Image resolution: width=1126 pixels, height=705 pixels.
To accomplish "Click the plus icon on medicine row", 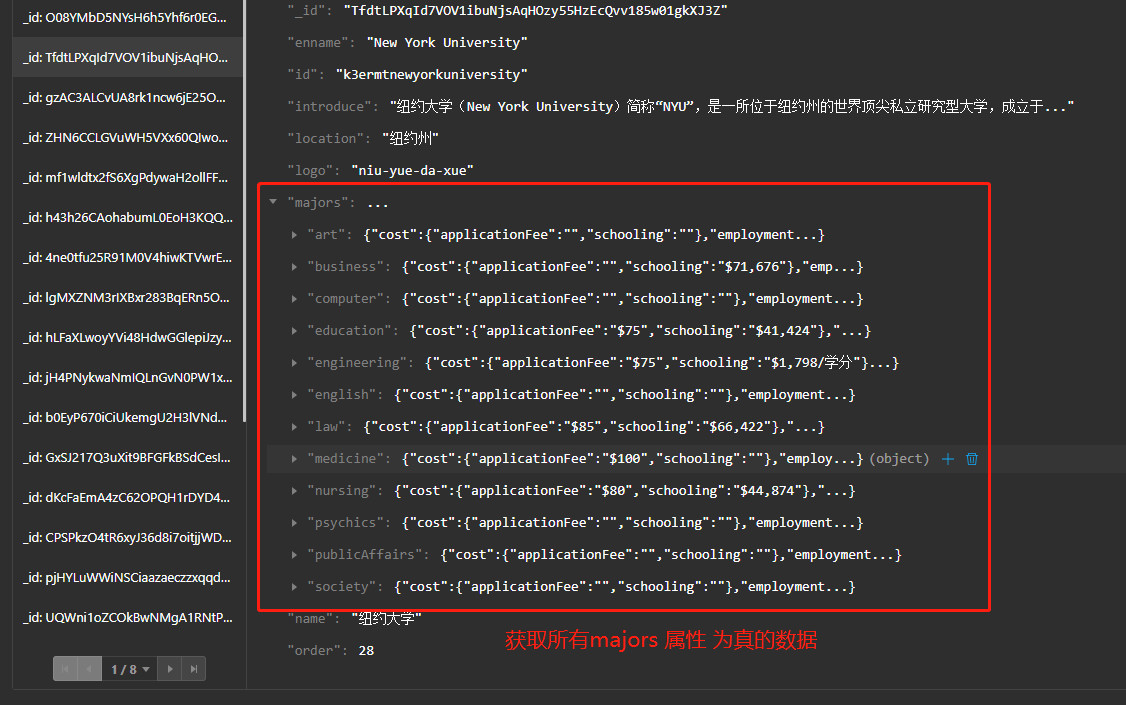I will point(948,459).
